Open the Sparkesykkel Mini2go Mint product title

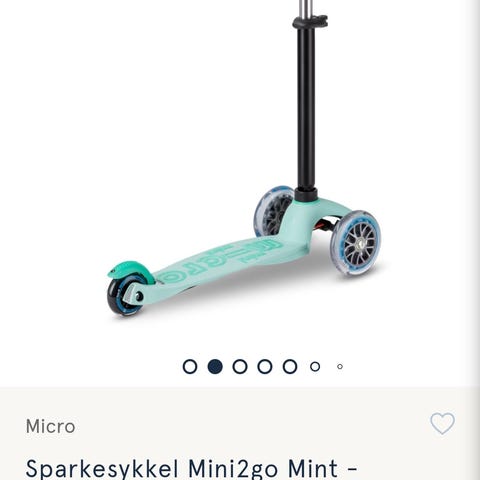(192, 469)
